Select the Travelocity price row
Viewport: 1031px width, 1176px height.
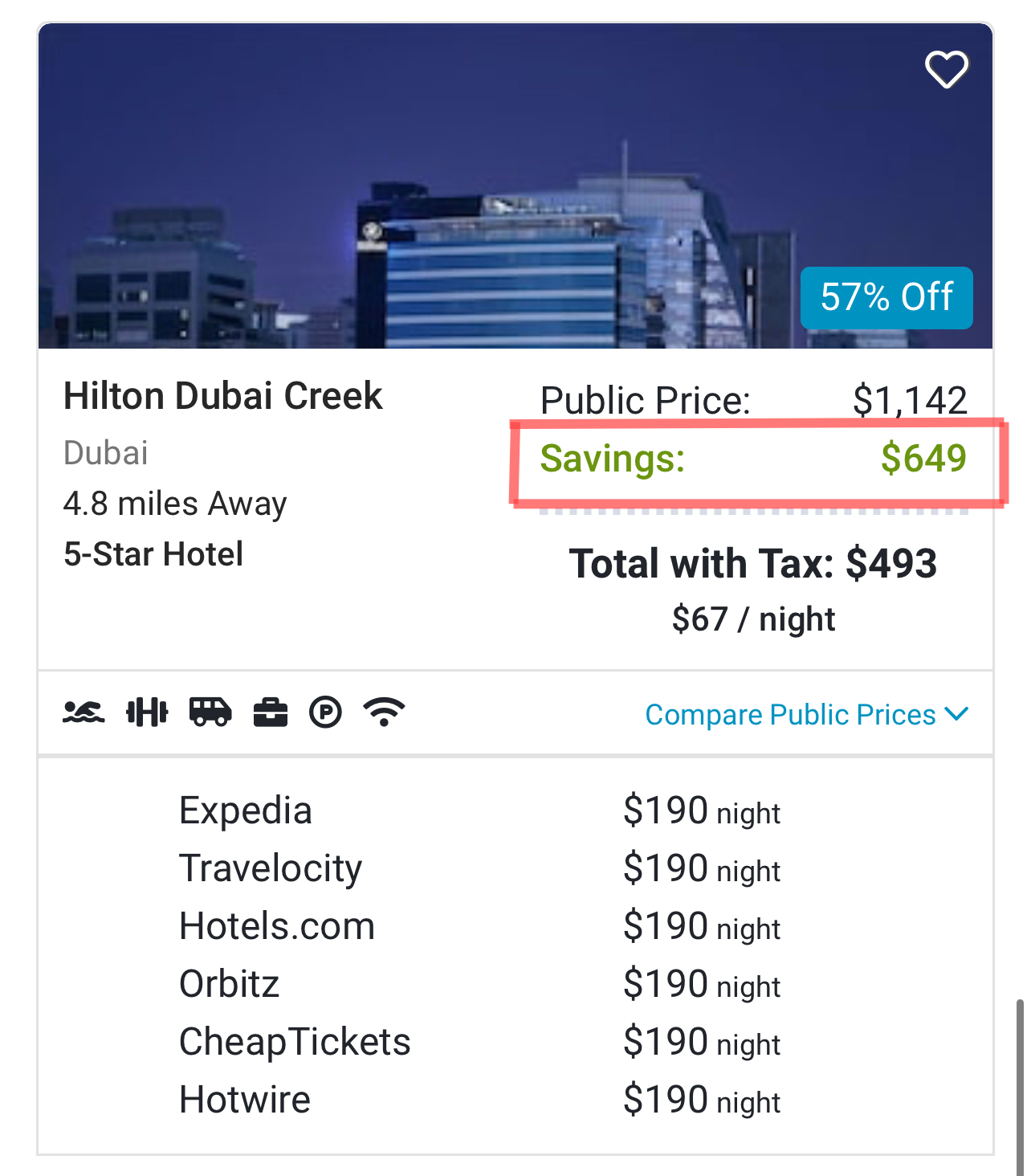(479, 868)
